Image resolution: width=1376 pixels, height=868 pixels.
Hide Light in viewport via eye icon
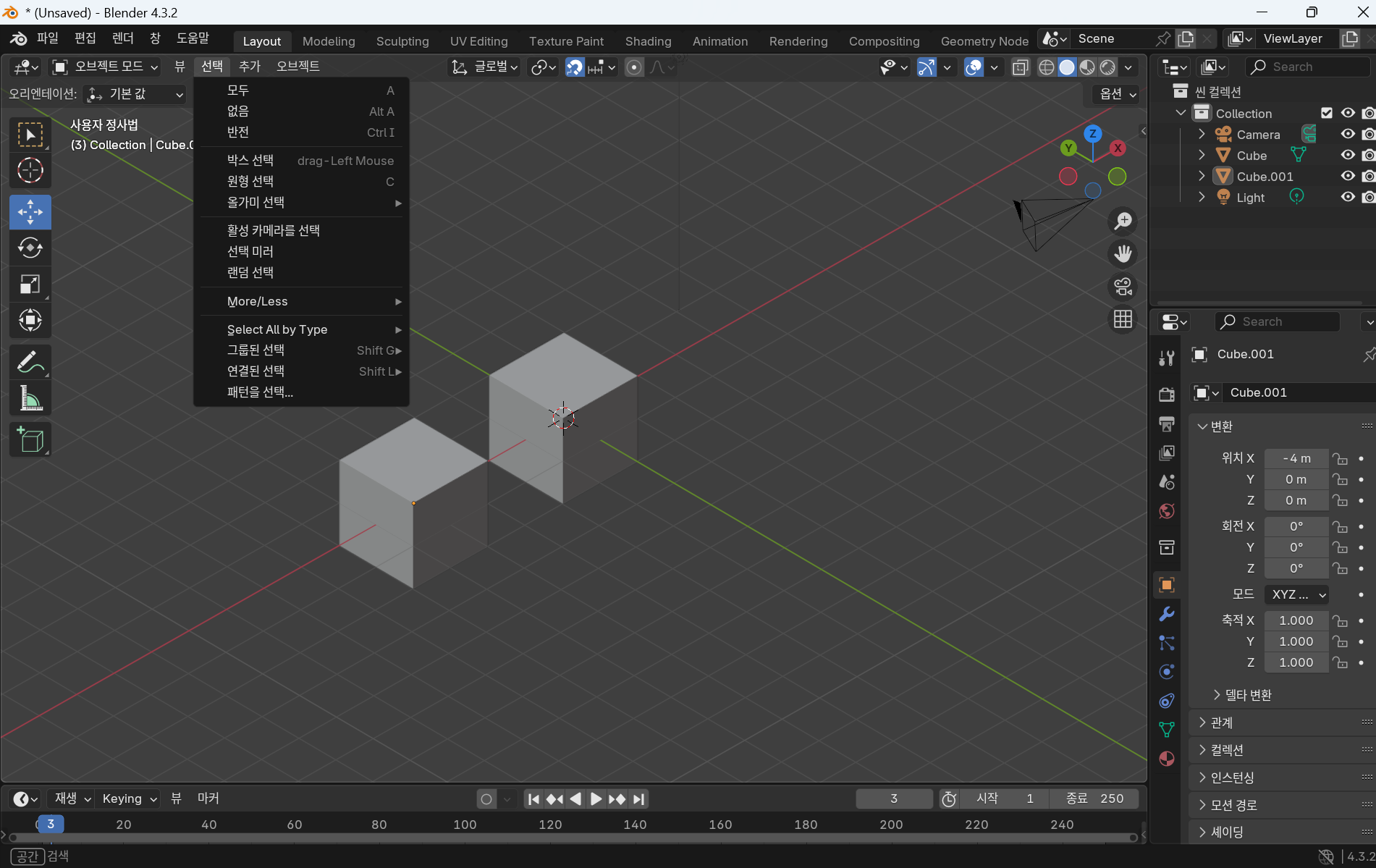click(1348, 197)
